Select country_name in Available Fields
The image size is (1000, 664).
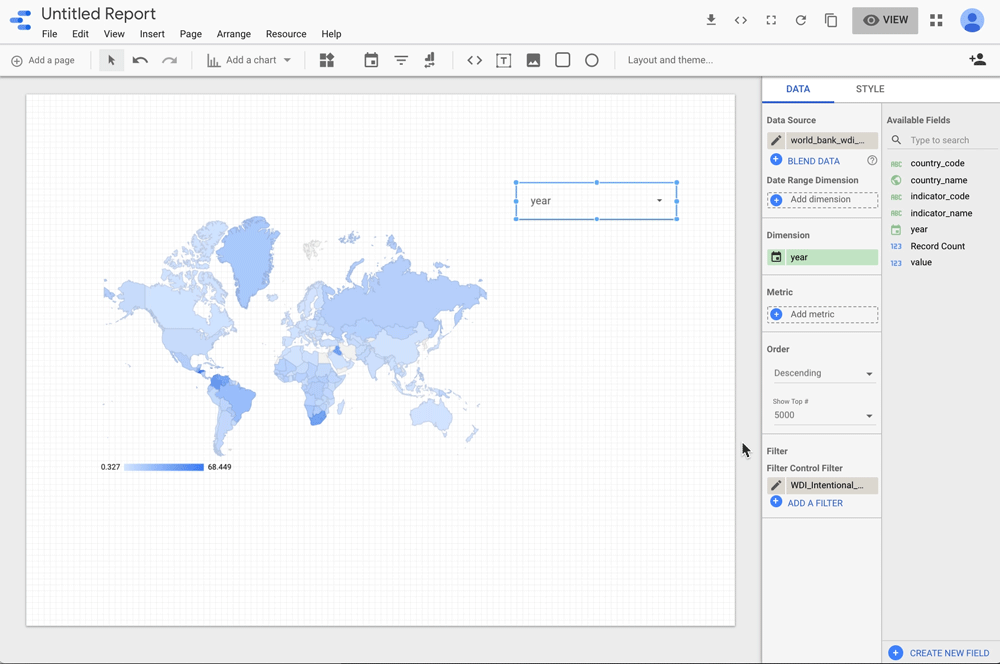(938, 180)
